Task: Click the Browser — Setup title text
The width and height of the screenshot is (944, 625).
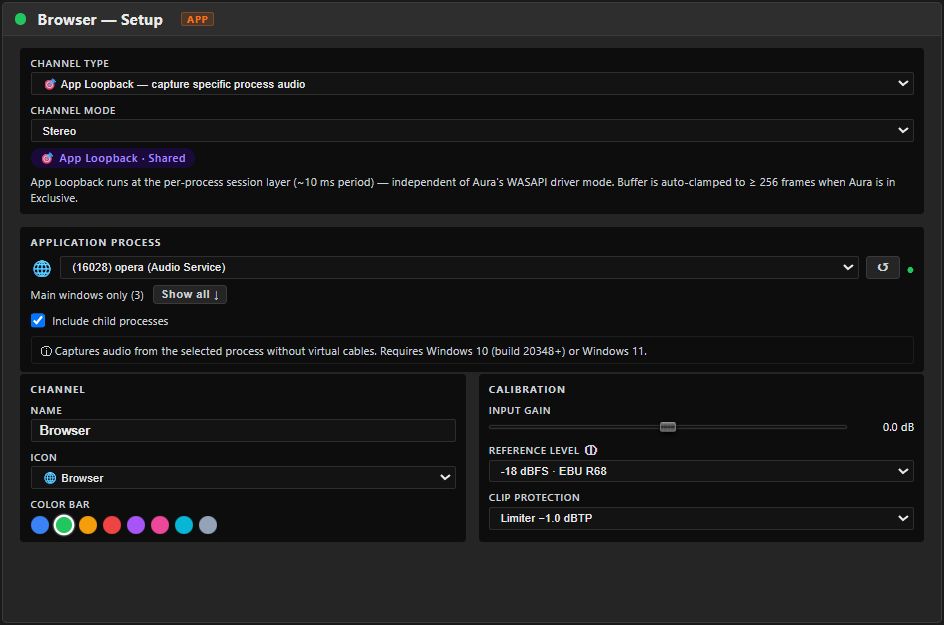Action: pyautogui.click(x=100, y=19)
